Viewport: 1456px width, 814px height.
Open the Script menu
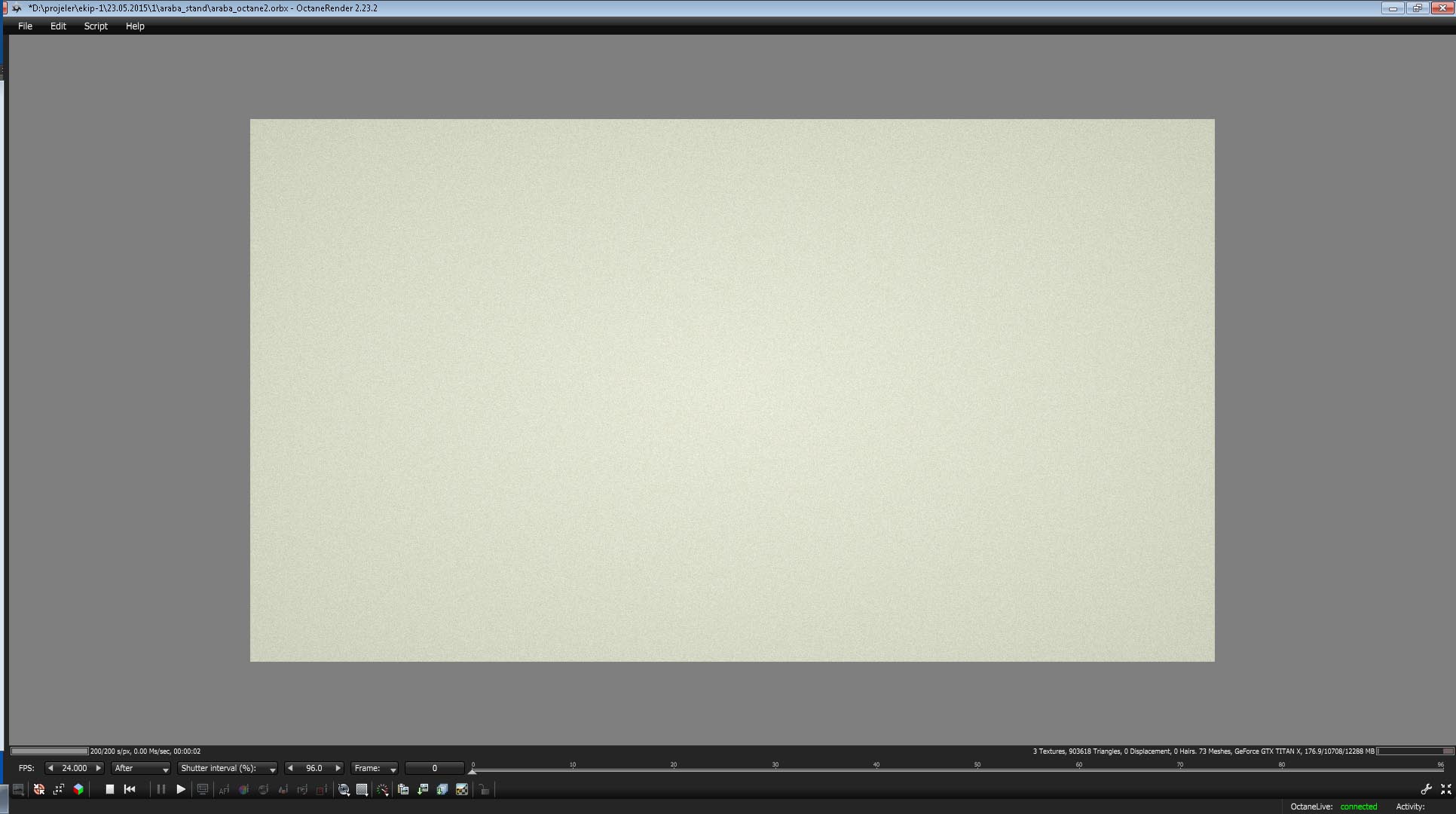(96, 26)
